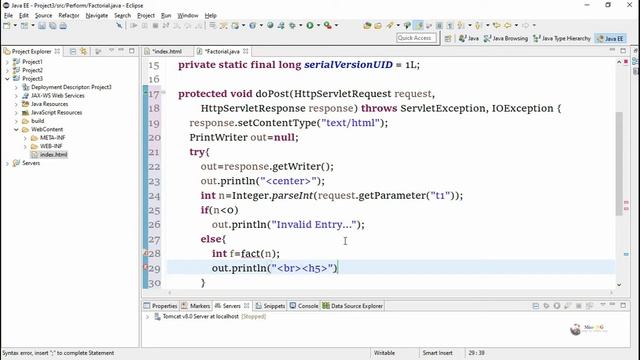Open the File menu
This screenshot has height=360, width=640.
click(8, 16)
